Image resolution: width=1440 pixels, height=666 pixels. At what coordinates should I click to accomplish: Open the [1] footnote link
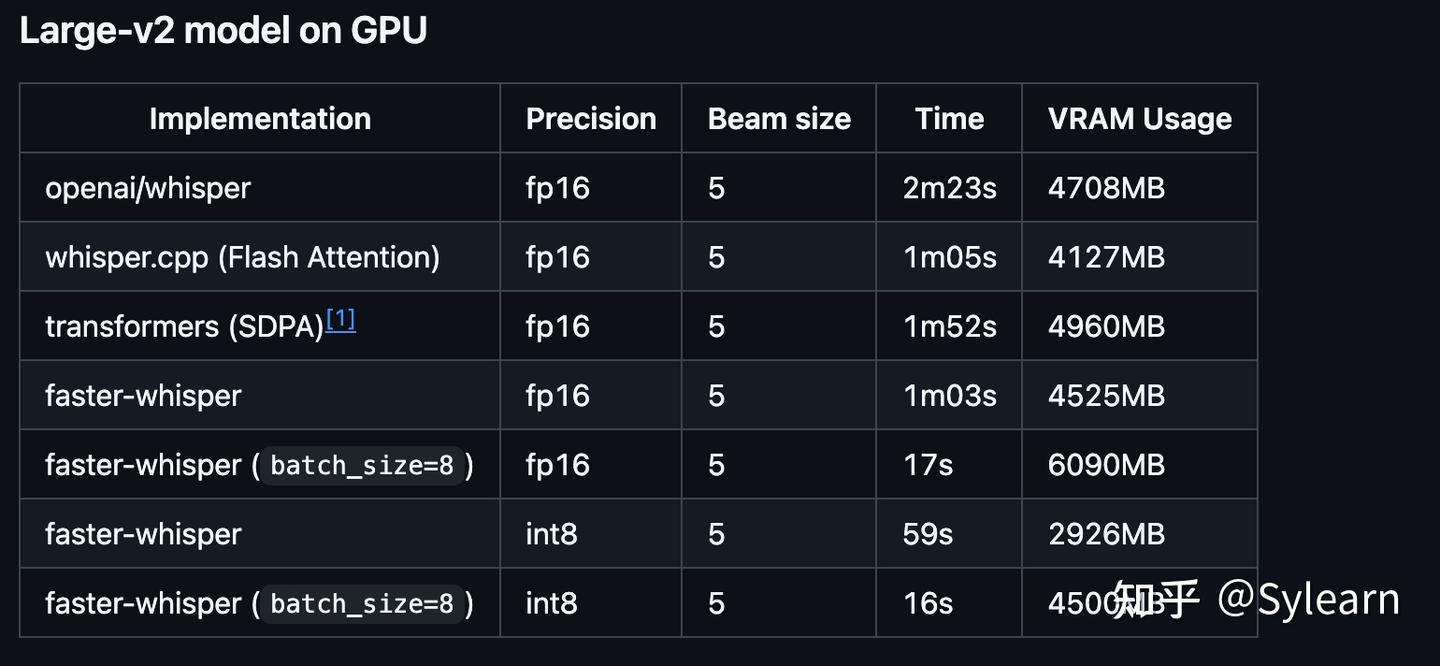click(341, 320)
